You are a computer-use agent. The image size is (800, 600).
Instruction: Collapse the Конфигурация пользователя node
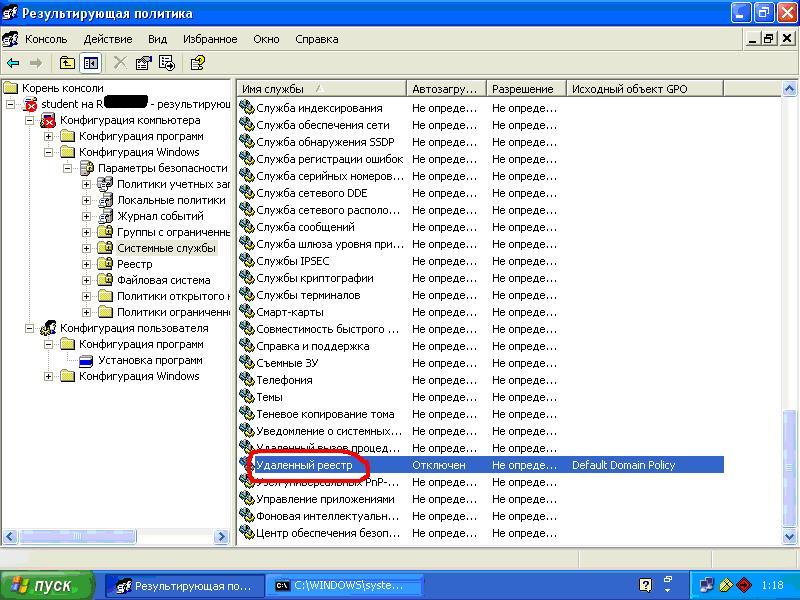(x=30, y=328)
